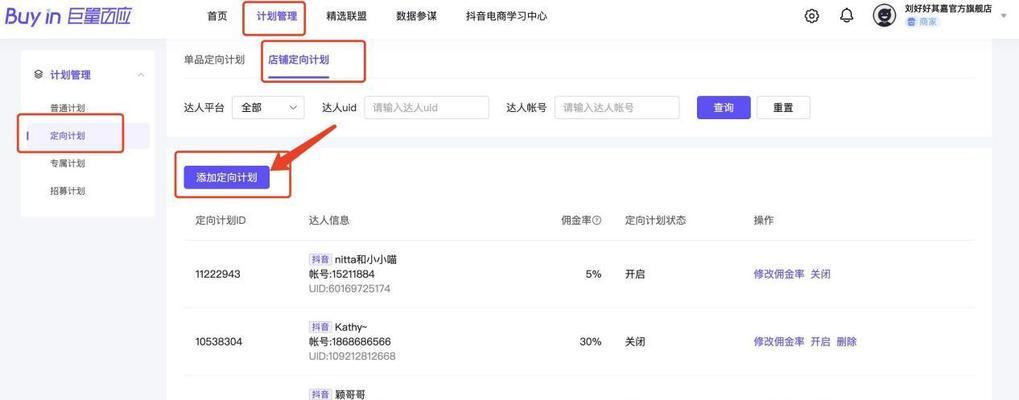The width and height of the screenshot is (1019, 400).
Task: Open the notifications bell icon
Action: 847,16
